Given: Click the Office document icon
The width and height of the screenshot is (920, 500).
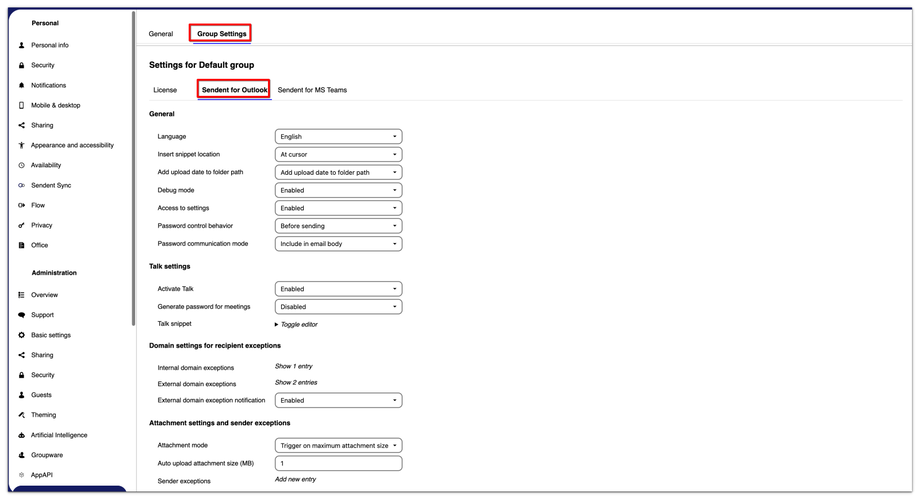Looking at the screenshot, I should coord(22,245).
